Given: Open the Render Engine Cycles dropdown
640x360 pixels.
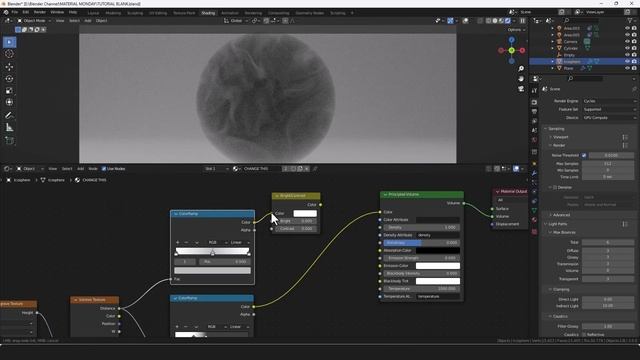Looking at the screenshot, I should 609,101.
